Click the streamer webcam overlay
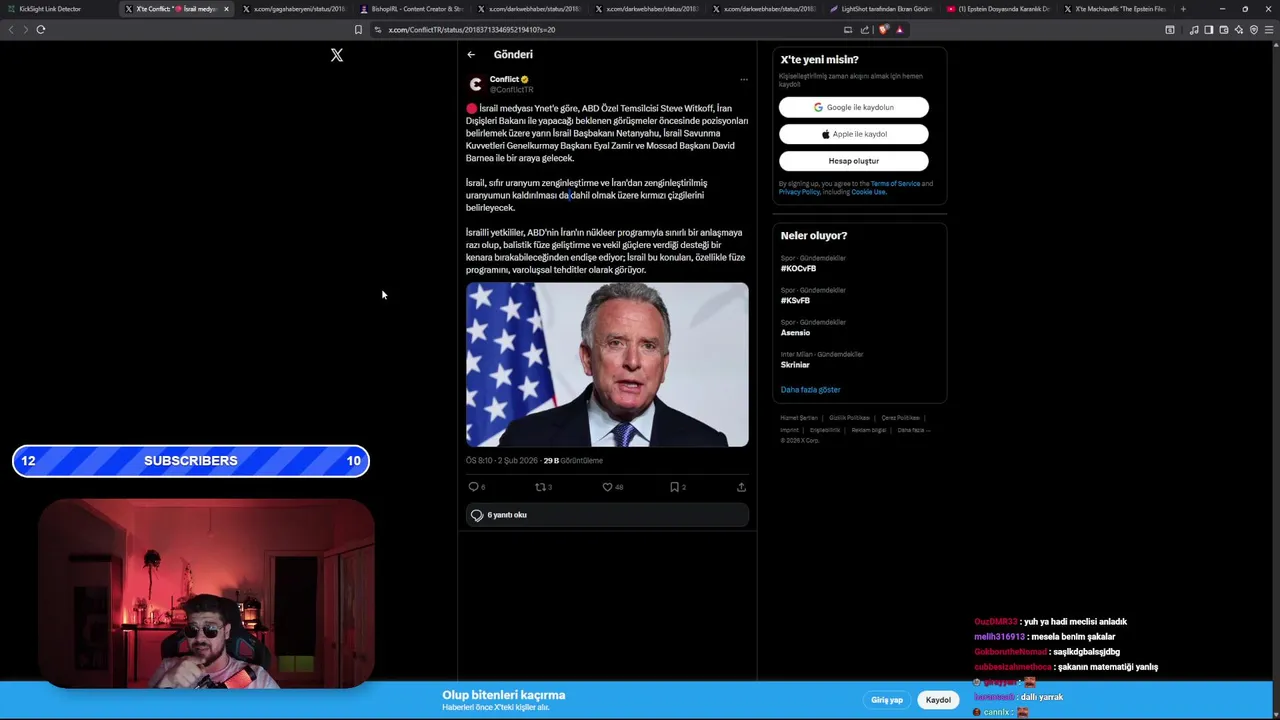The image size is (1280, 720). pos(207,594)
